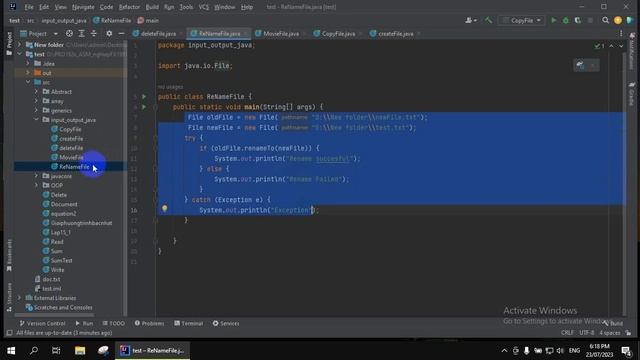This screenshot has width=640, height=360.
Task: Open the Refactor menu
Action: click(129, 7)
